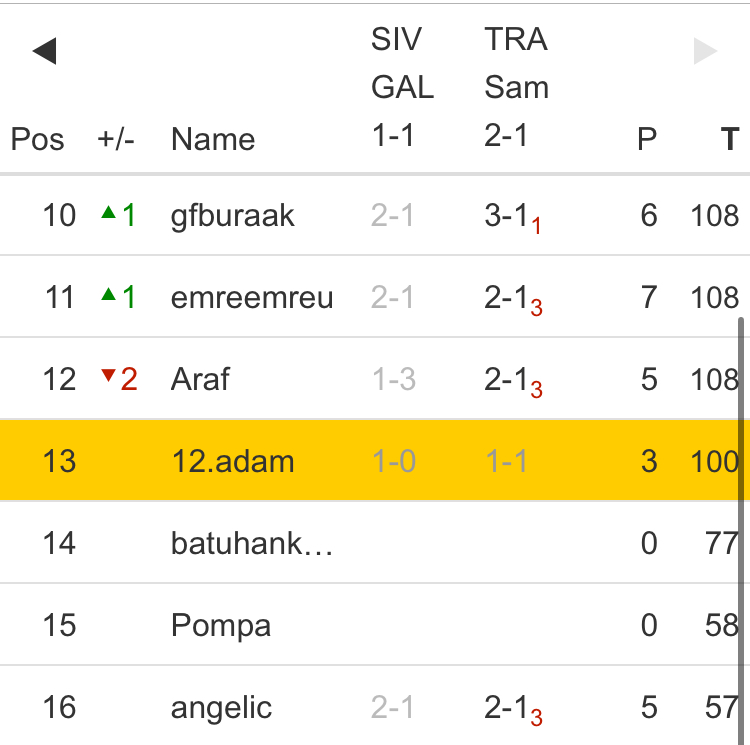Open angelic's player name
This screenshot has width=750, height=745.
tap(221, 707)
